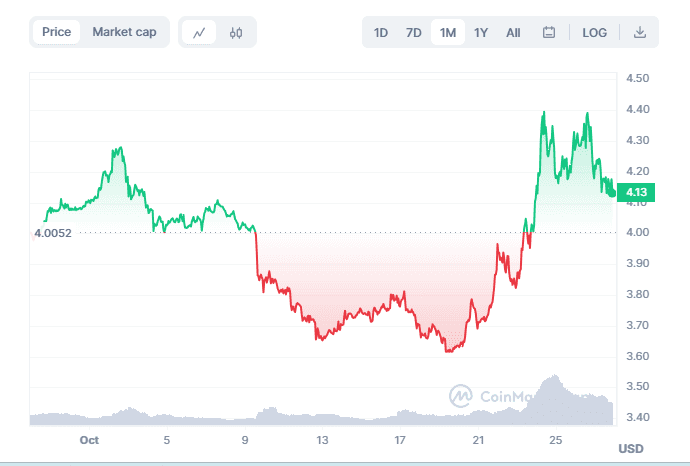Open the calendar date range picker
The width and height of the screenshot is (690, 466).
pos(549,32)
